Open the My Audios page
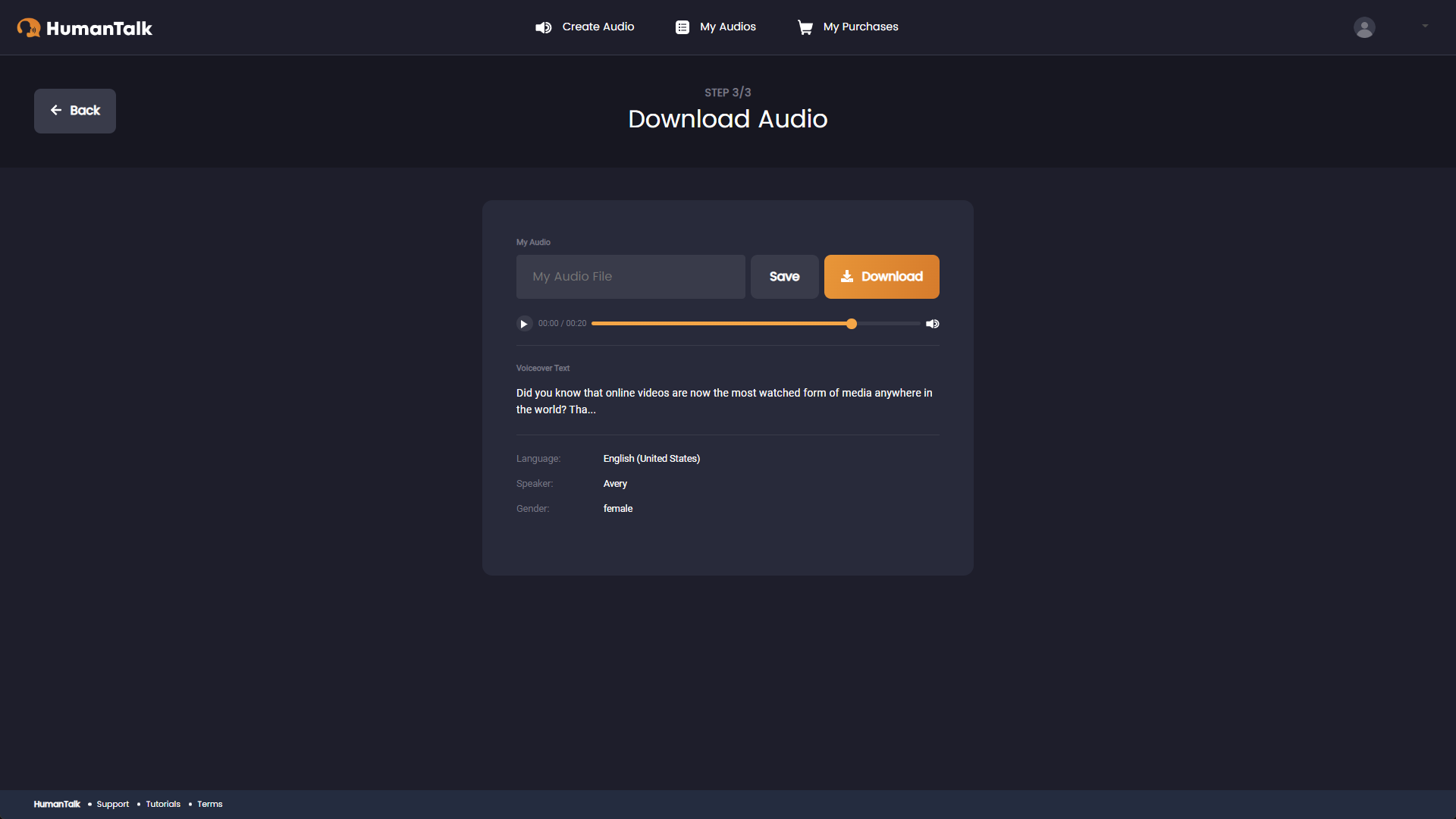The width and height of the screenshot is (1456, 819). (x=726, y=27)
